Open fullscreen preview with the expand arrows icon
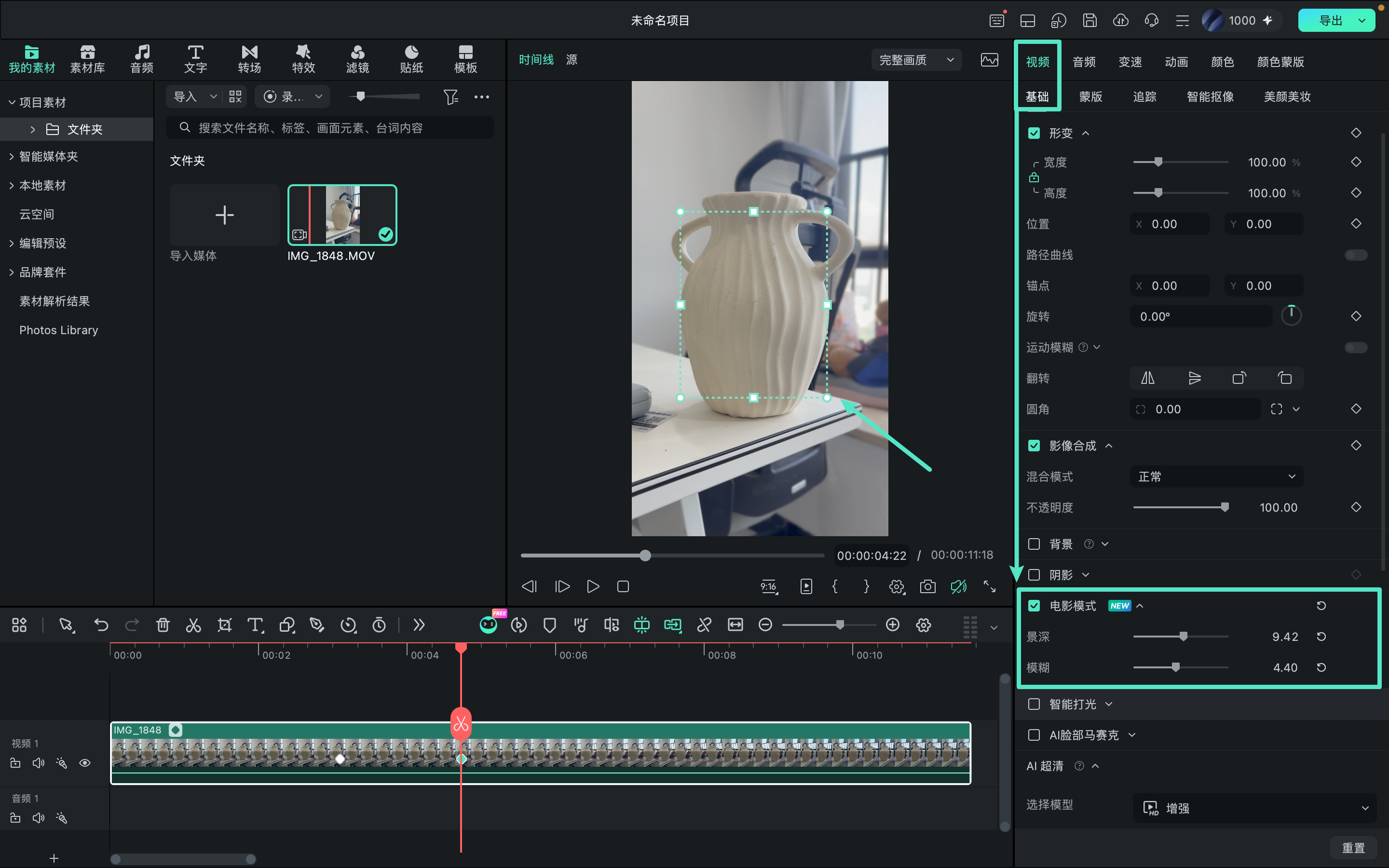 click(990, 587)
